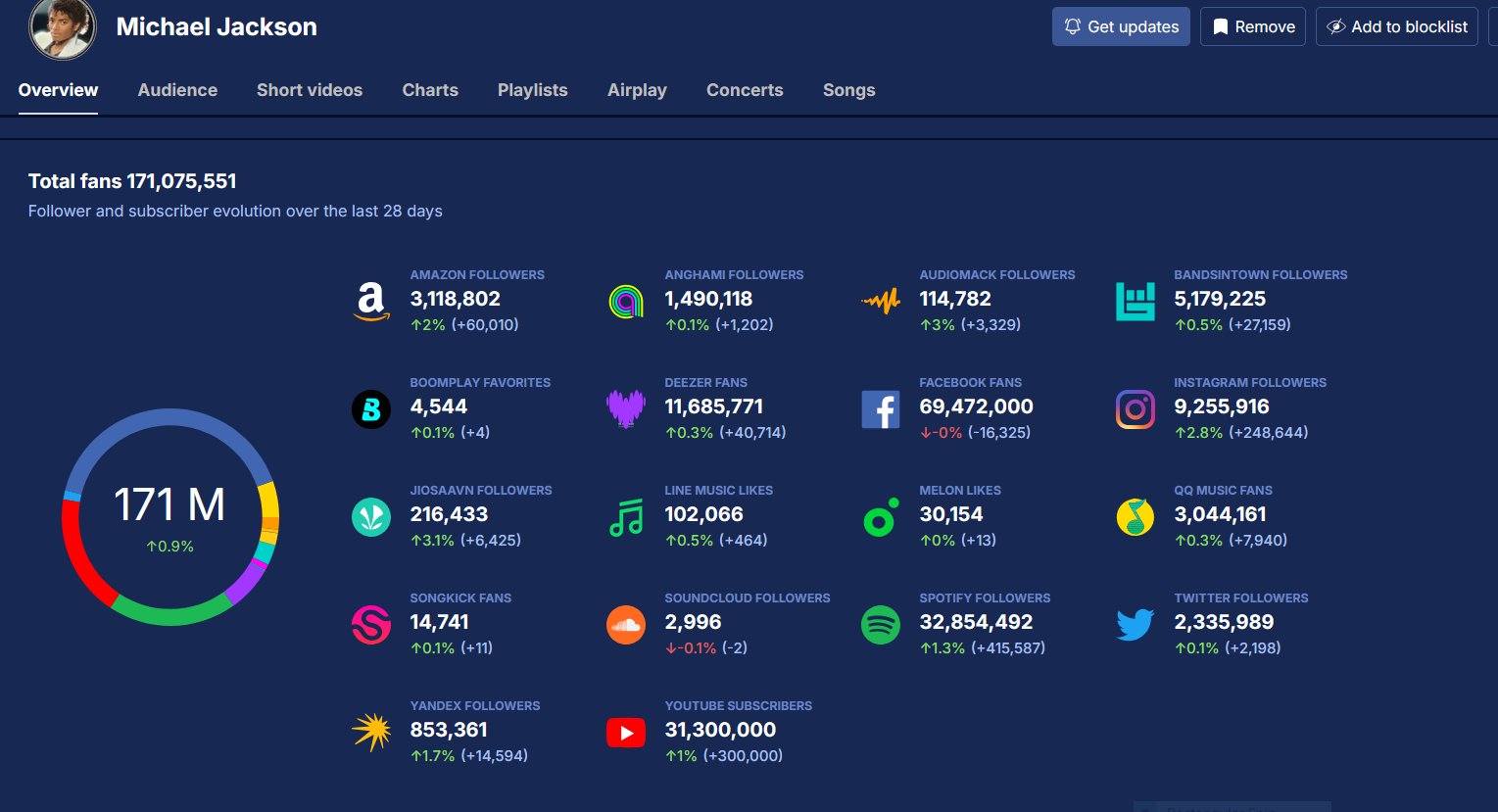Viewport: 1498px width, 812px height.
Task: Click the green segment of donut chart
Action: tap(170, 617)
